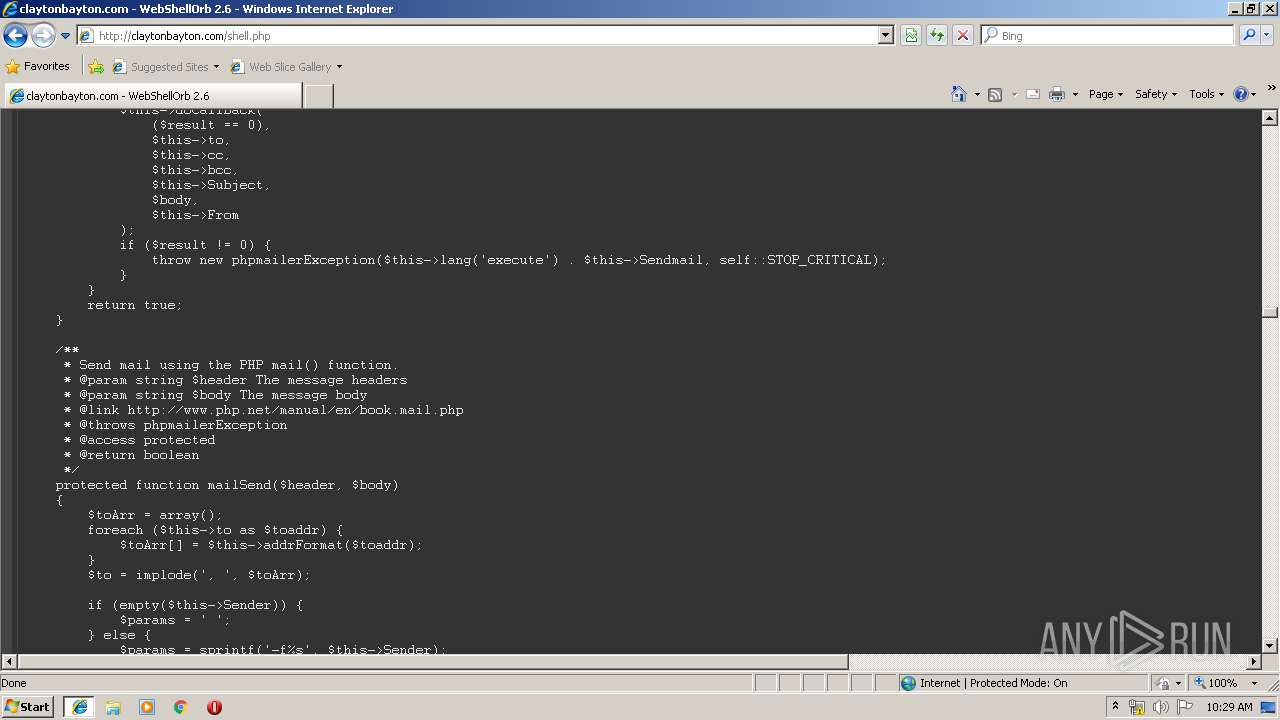Image resolution: width=1280 pixels, height=720 pixels.
Task: Go to the Home page icon
Action: pyautogui.click(x=958, y=94)
